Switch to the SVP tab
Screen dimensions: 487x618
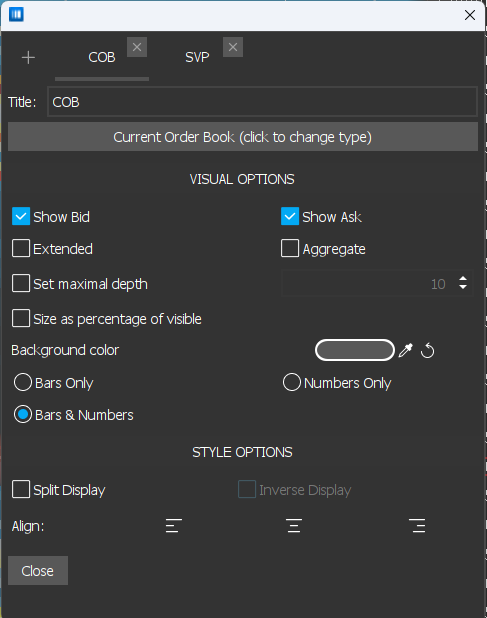[x=197, y=58]
